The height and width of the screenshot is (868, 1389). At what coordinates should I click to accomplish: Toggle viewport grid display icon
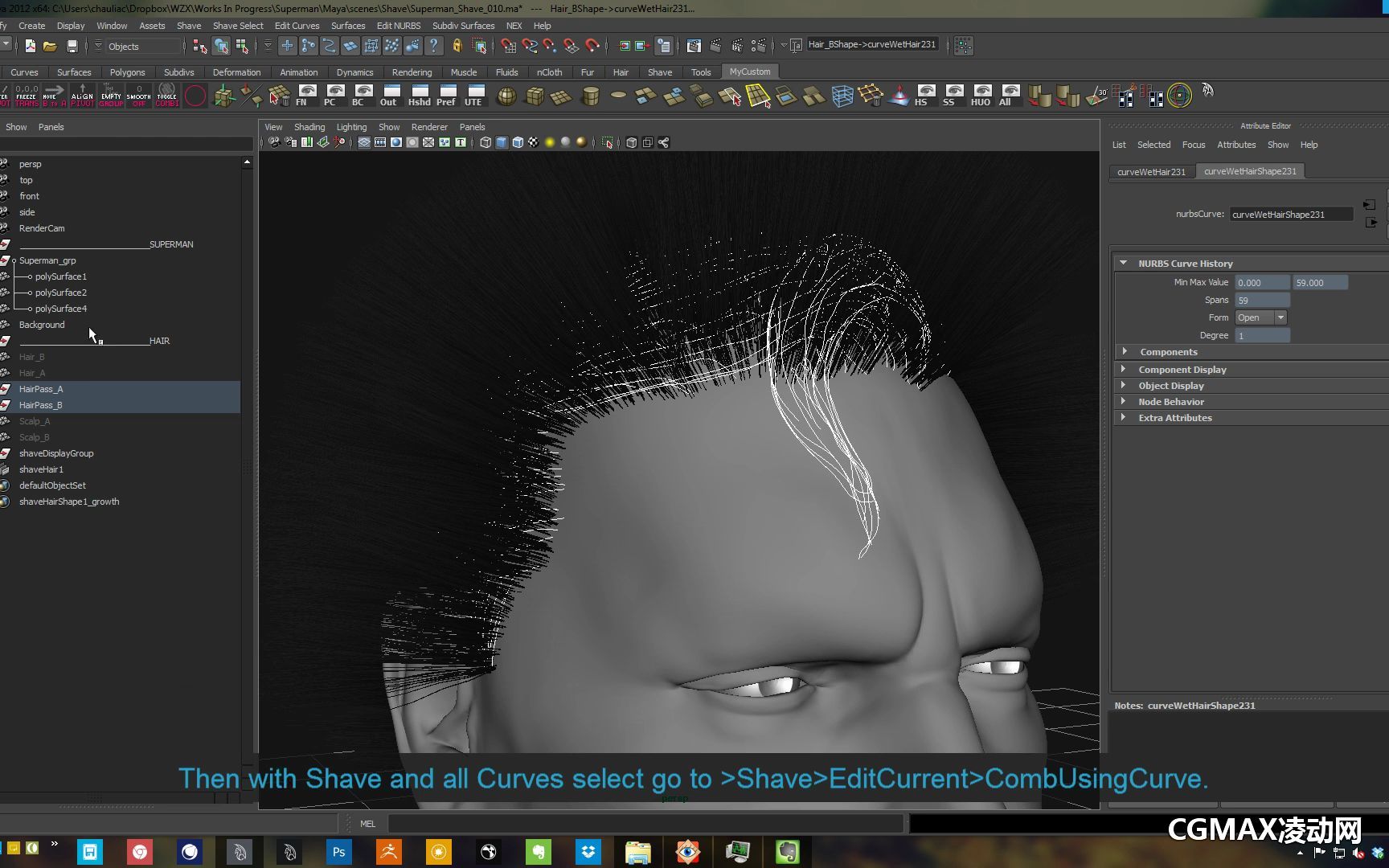[364, 142]
